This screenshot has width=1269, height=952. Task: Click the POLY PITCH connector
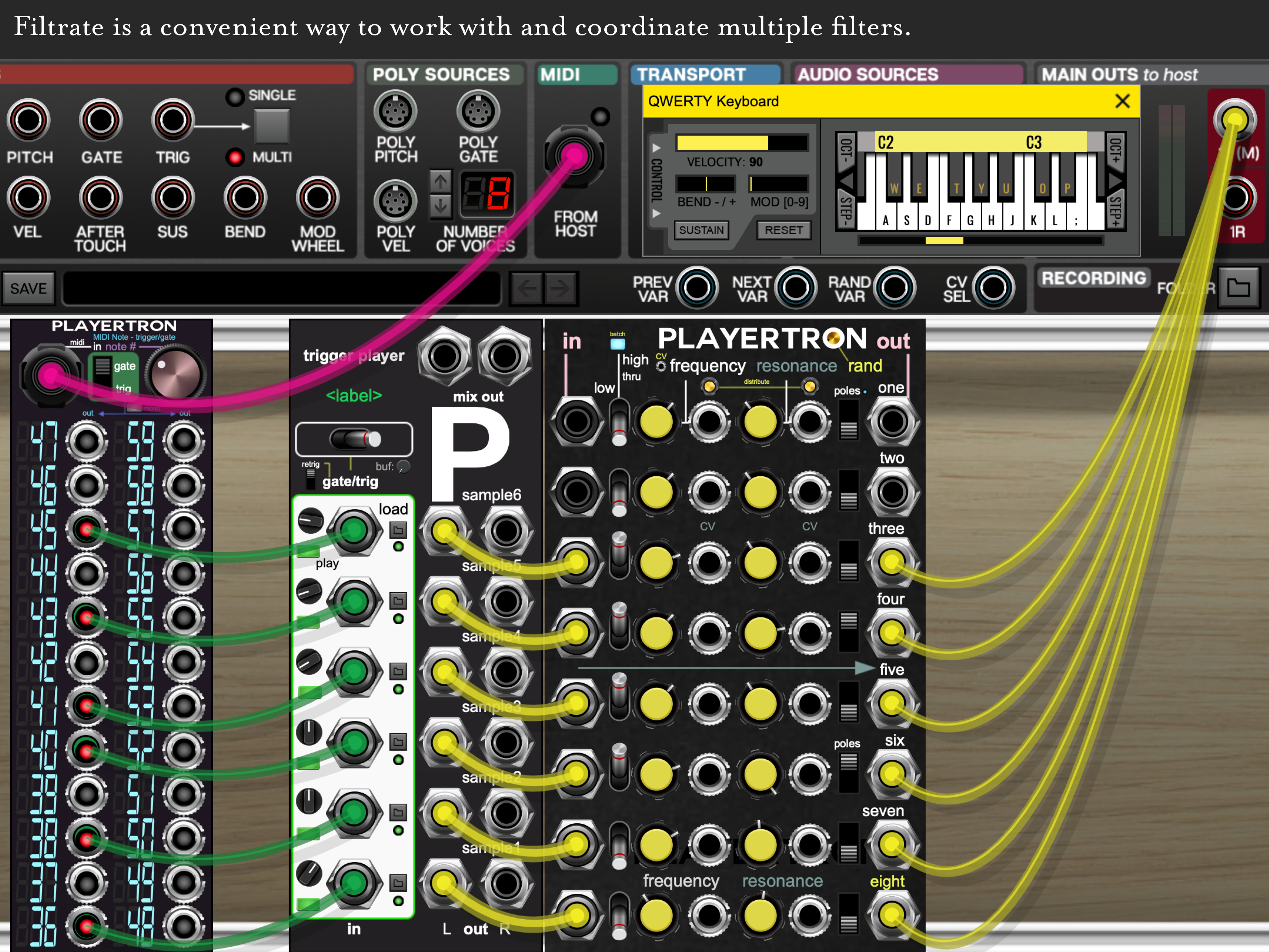[395, 111]
